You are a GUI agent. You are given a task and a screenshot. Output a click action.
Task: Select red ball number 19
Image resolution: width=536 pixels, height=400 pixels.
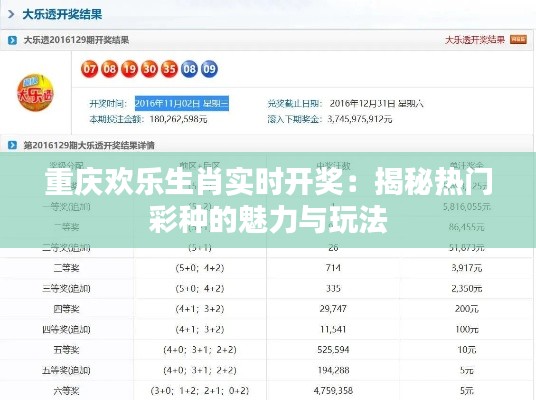(130, 69)
